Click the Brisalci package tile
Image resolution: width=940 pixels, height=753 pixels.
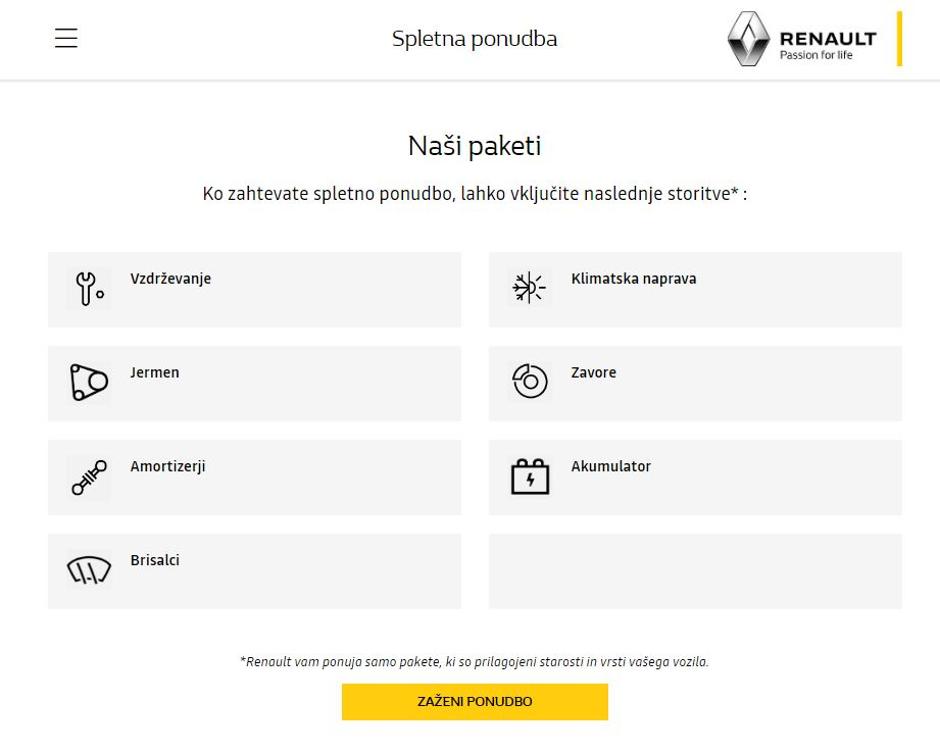[x=254, y=571]
